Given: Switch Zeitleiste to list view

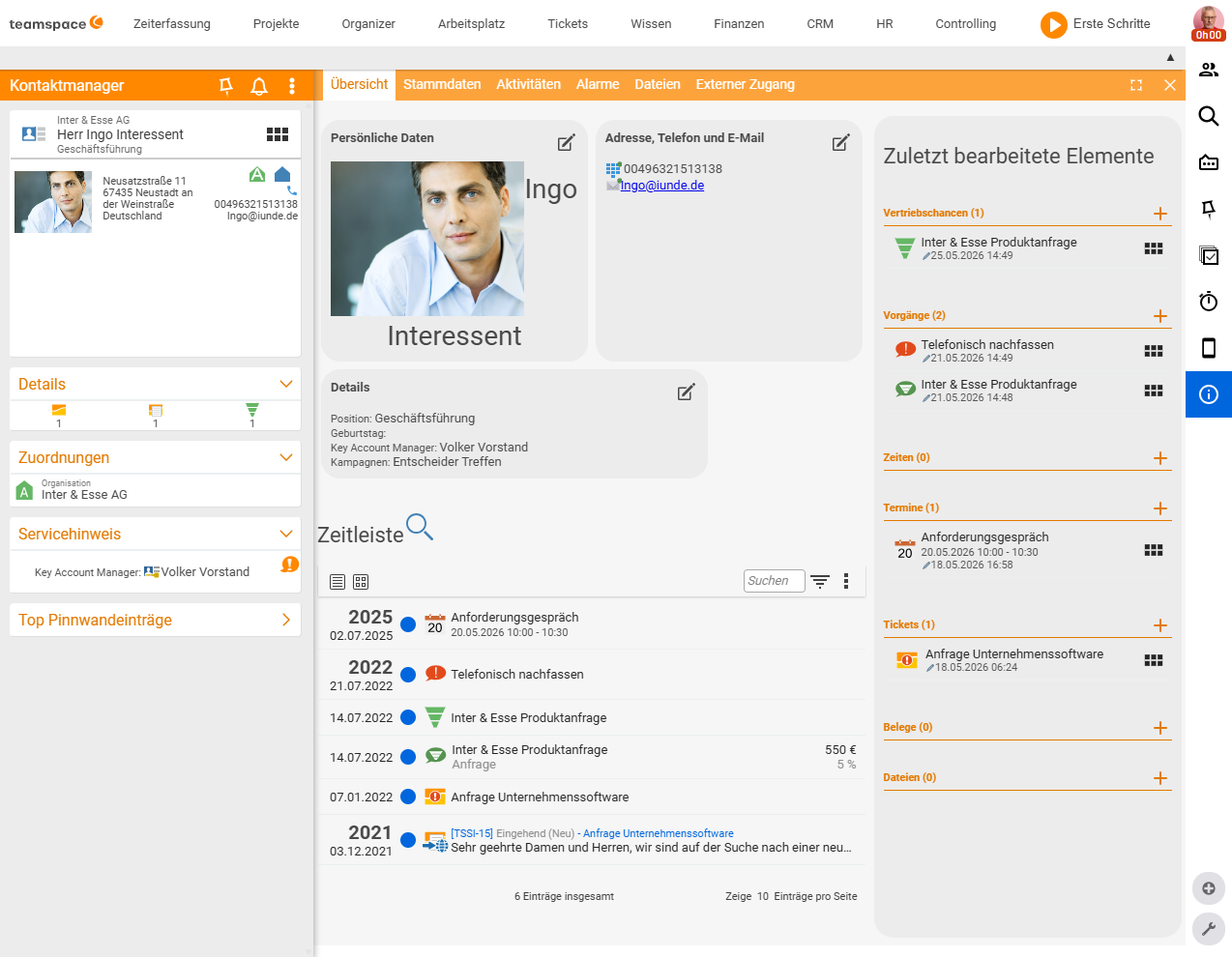Looking at the screenshot, I should [337, 582].
